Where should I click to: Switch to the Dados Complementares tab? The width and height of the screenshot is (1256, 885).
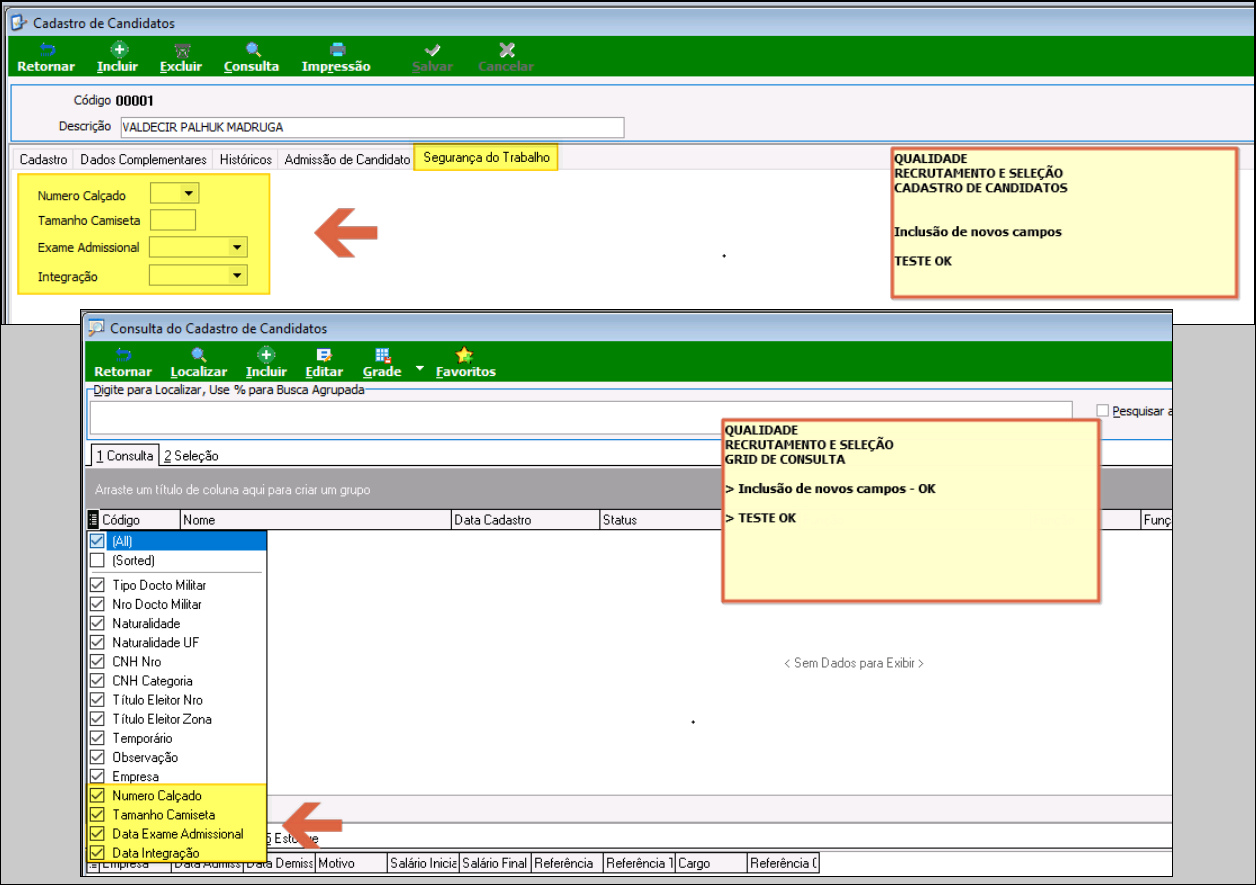click(x=144, y=159)
